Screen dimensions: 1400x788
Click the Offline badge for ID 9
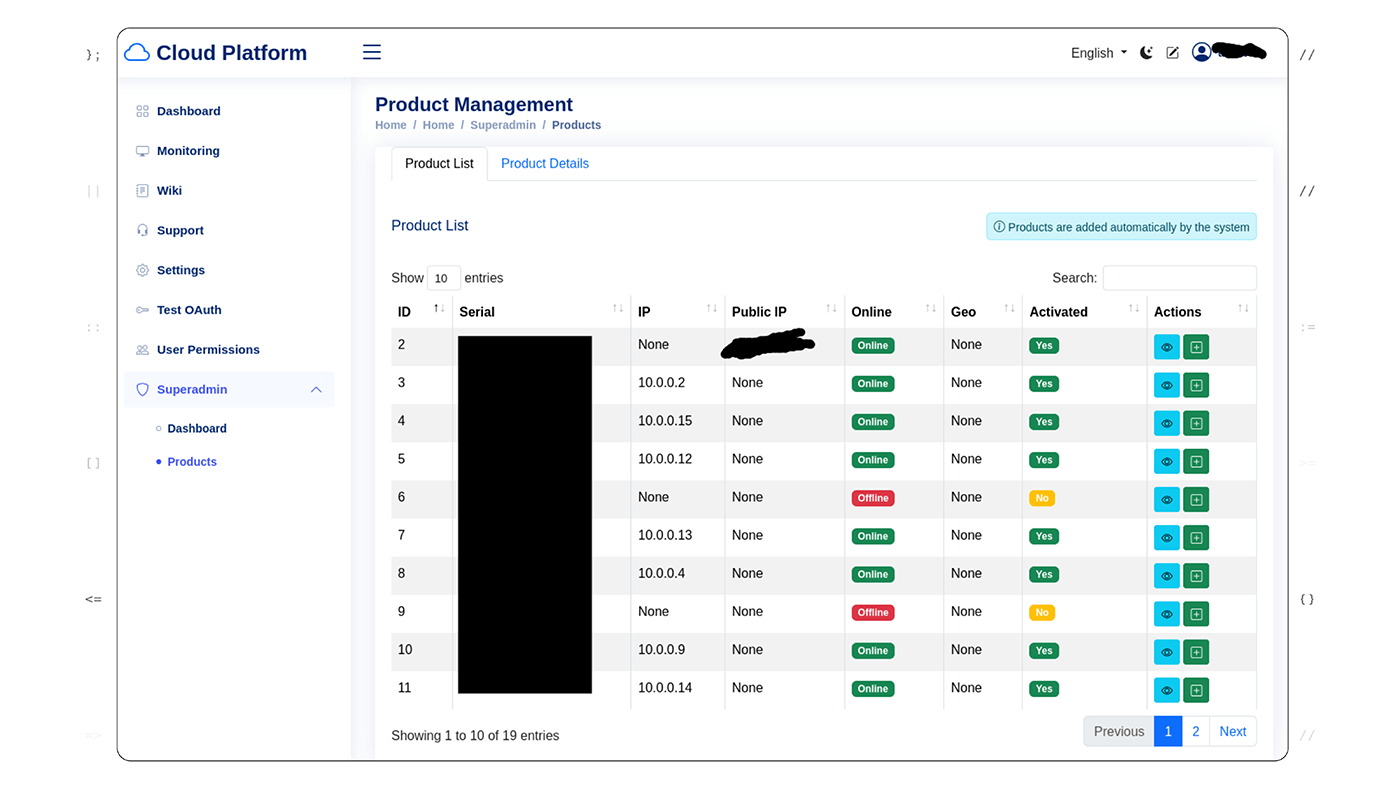point(873,612)
